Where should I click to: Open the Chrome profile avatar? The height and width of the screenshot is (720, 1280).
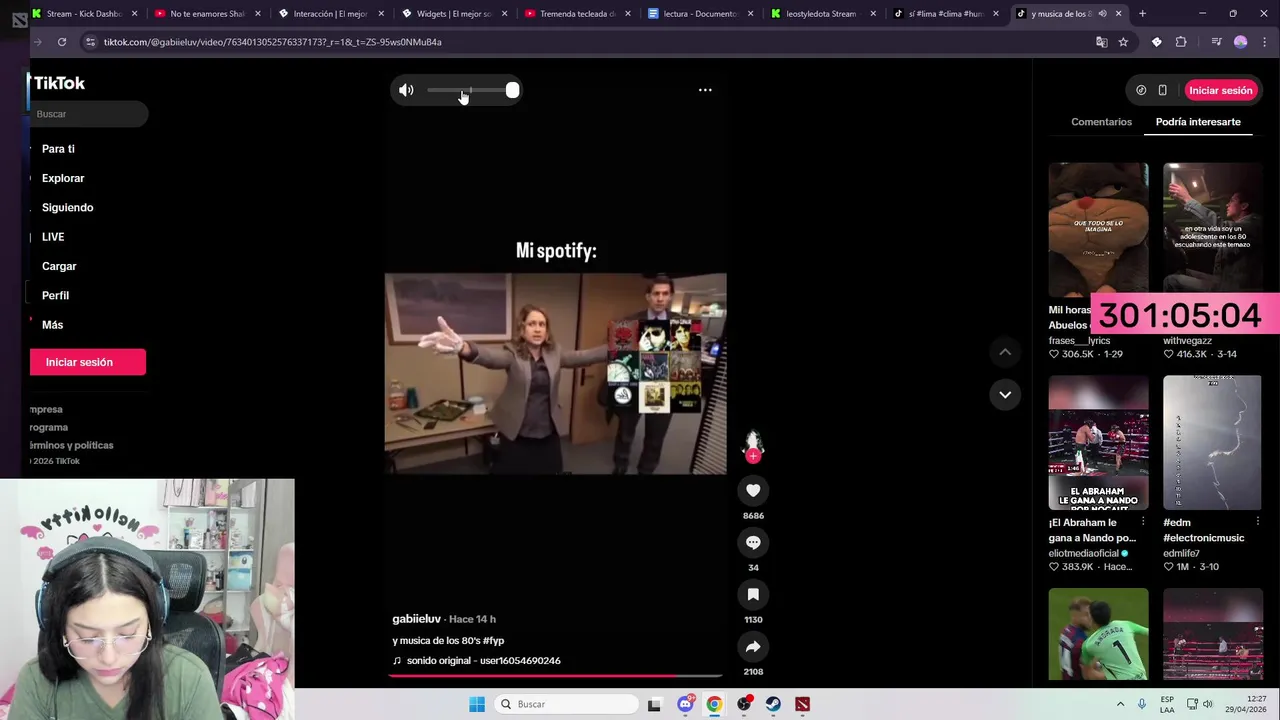(x=1241, y=42)
